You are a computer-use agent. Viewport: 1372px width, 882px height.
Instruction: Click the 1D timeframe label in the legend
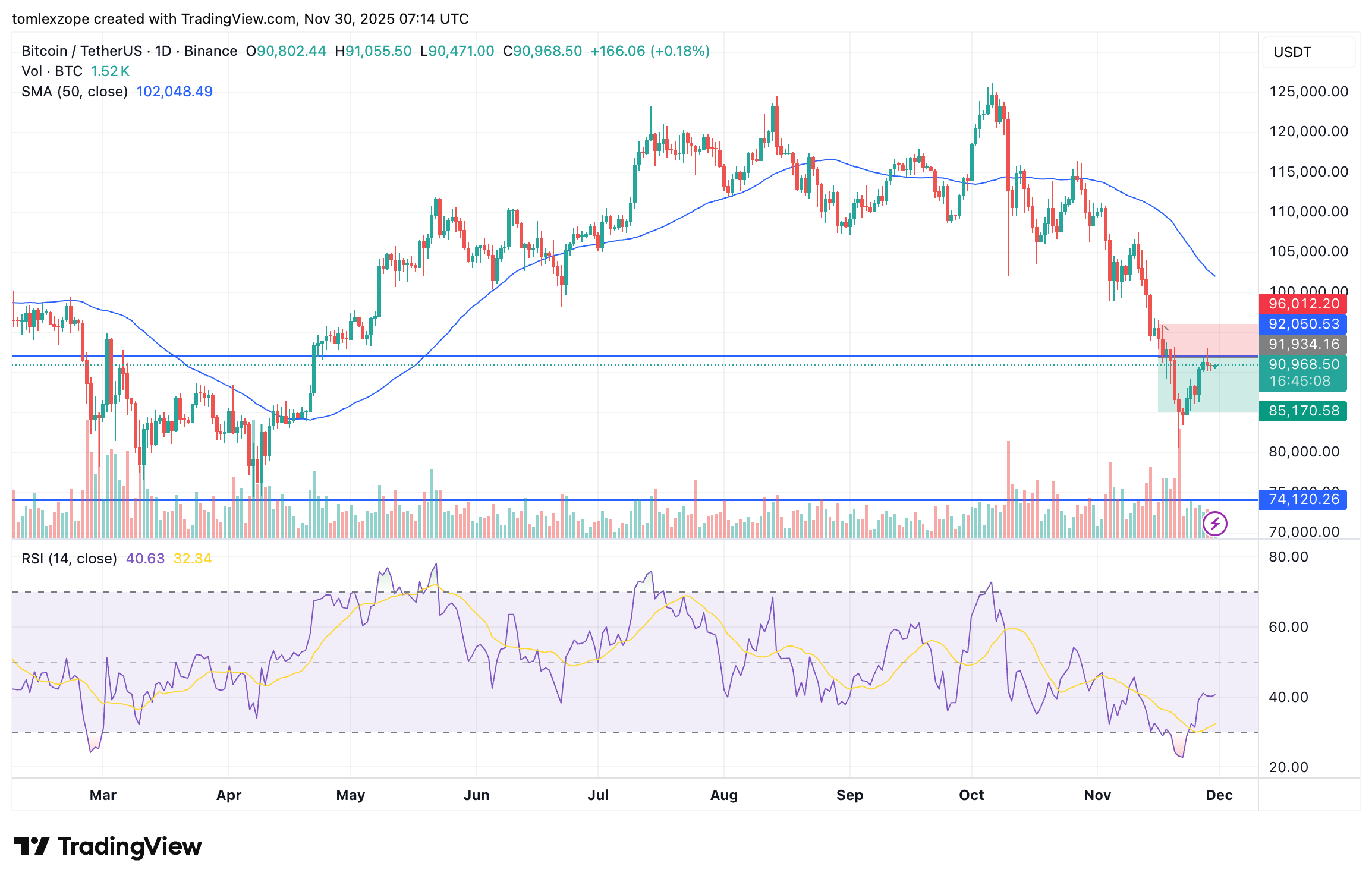pos(163,51)
